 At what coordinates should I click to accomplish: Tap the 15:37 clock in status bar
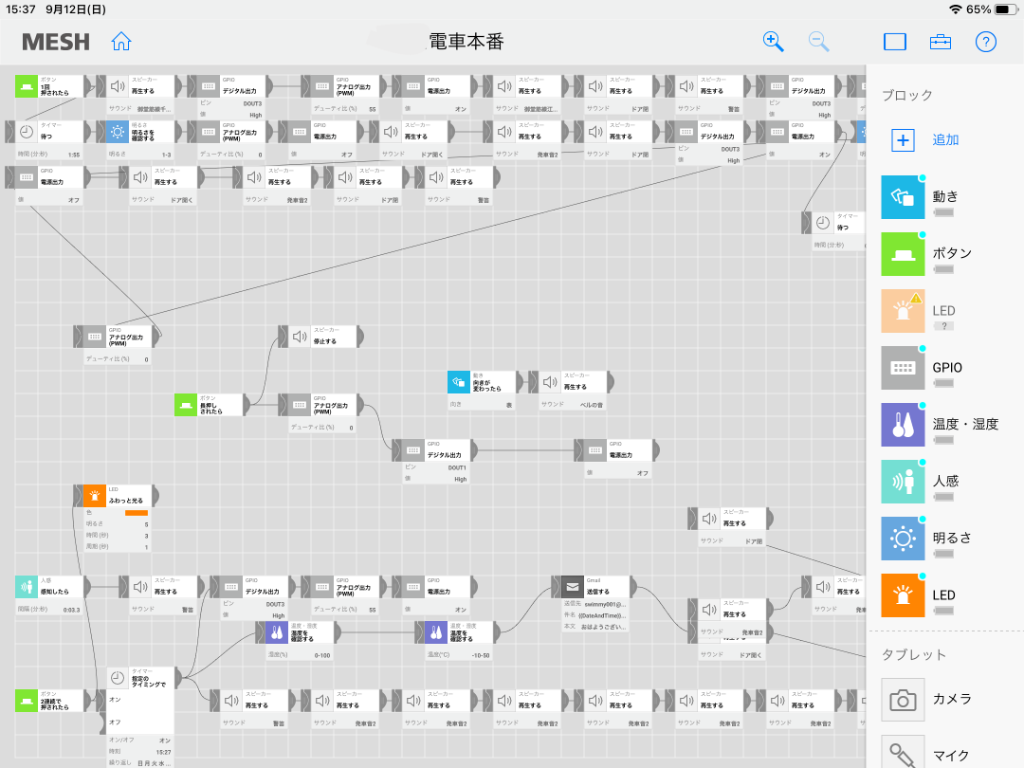coord(21,9)
